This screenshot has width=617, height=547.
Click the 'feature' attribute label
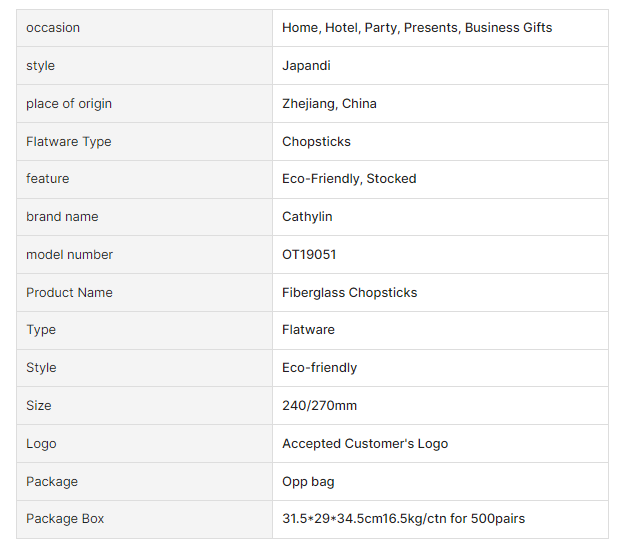(x=48, y=179)
